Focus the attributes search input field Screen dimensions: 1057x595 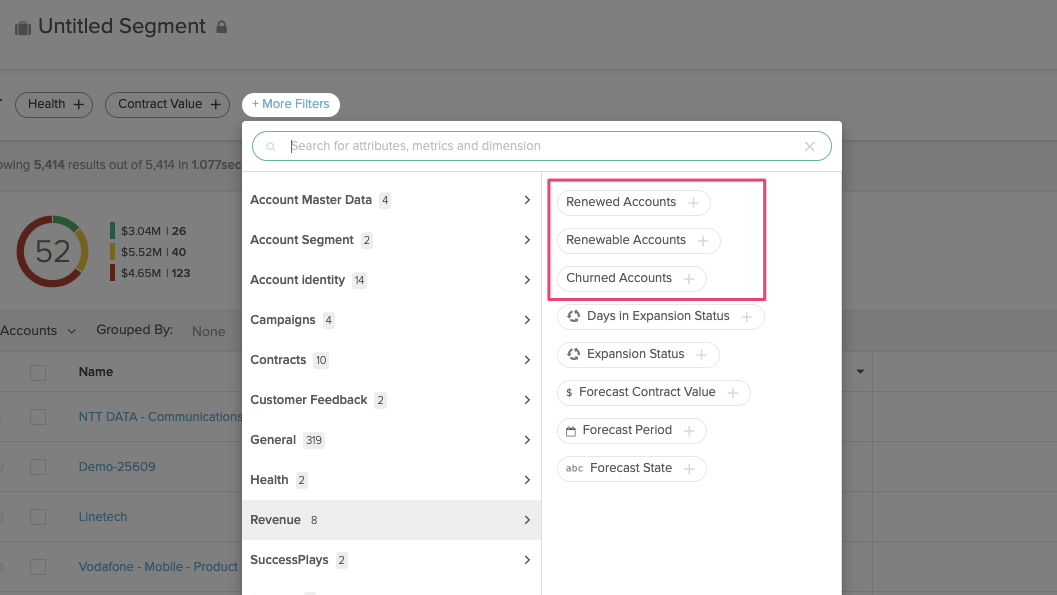point(542,146)
